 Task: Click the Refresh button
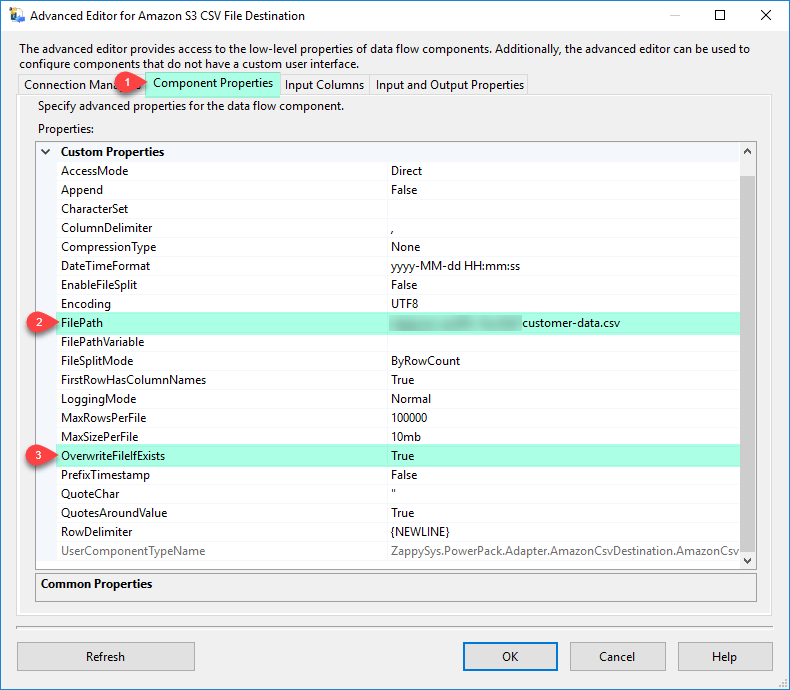[105, 656]
